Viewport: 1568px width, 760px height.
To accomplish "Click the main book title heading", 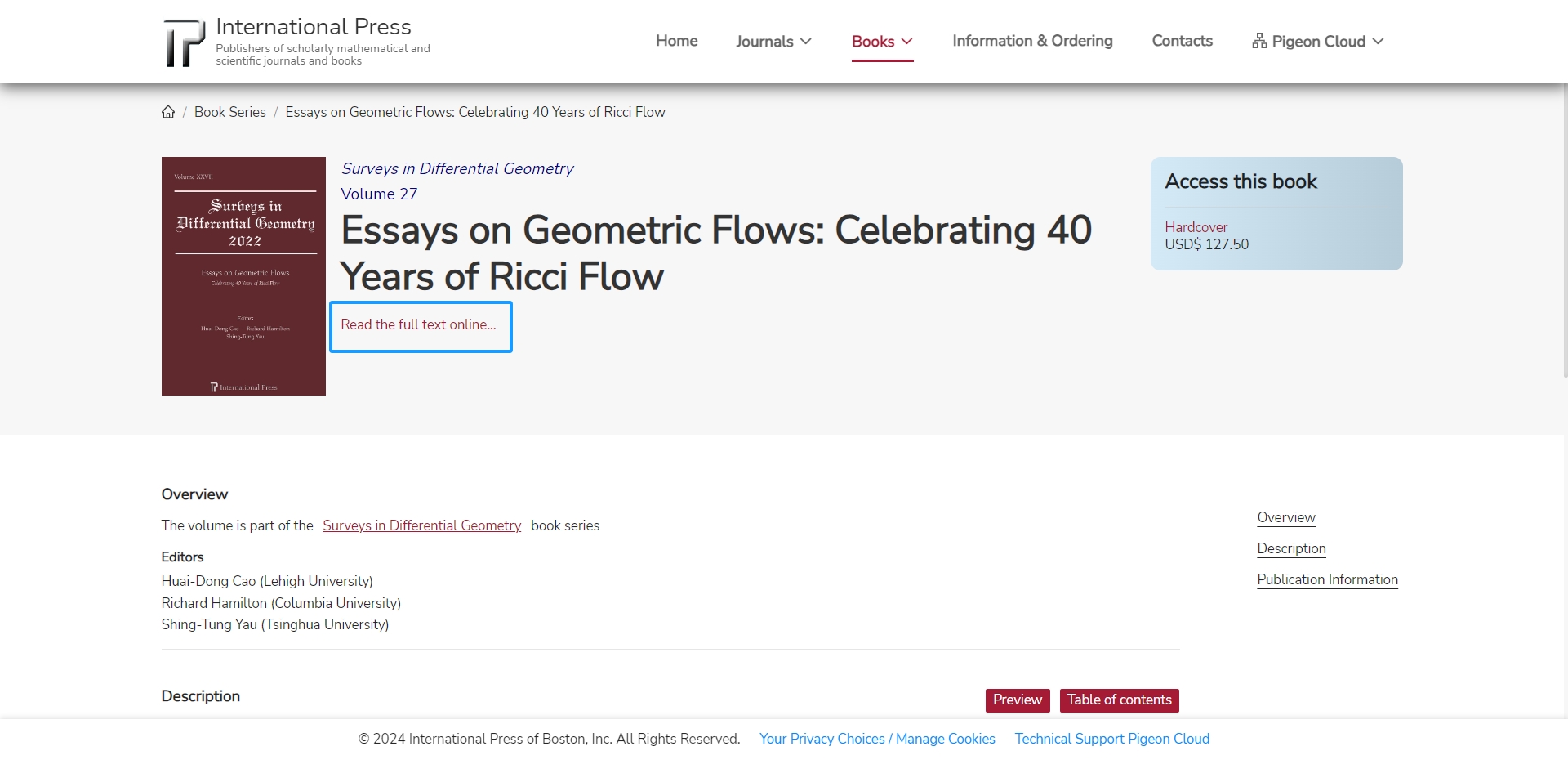I will click(x=716, y=253).
